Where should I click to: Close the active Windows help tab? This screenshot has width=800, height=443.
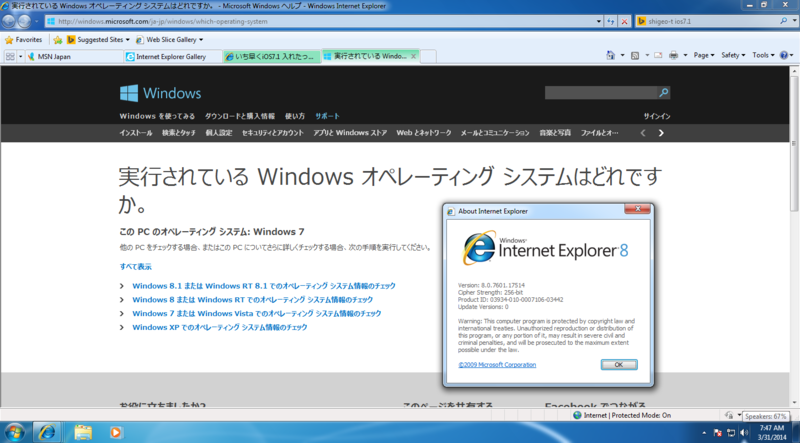pyautogui.click(x=413, y=56)
